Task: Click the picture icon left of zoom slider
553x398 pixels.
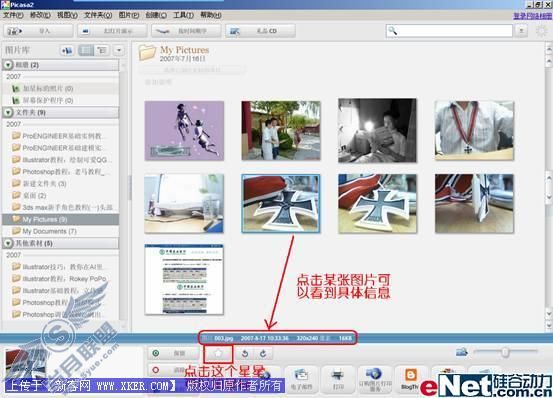Action: click(461, 352)
